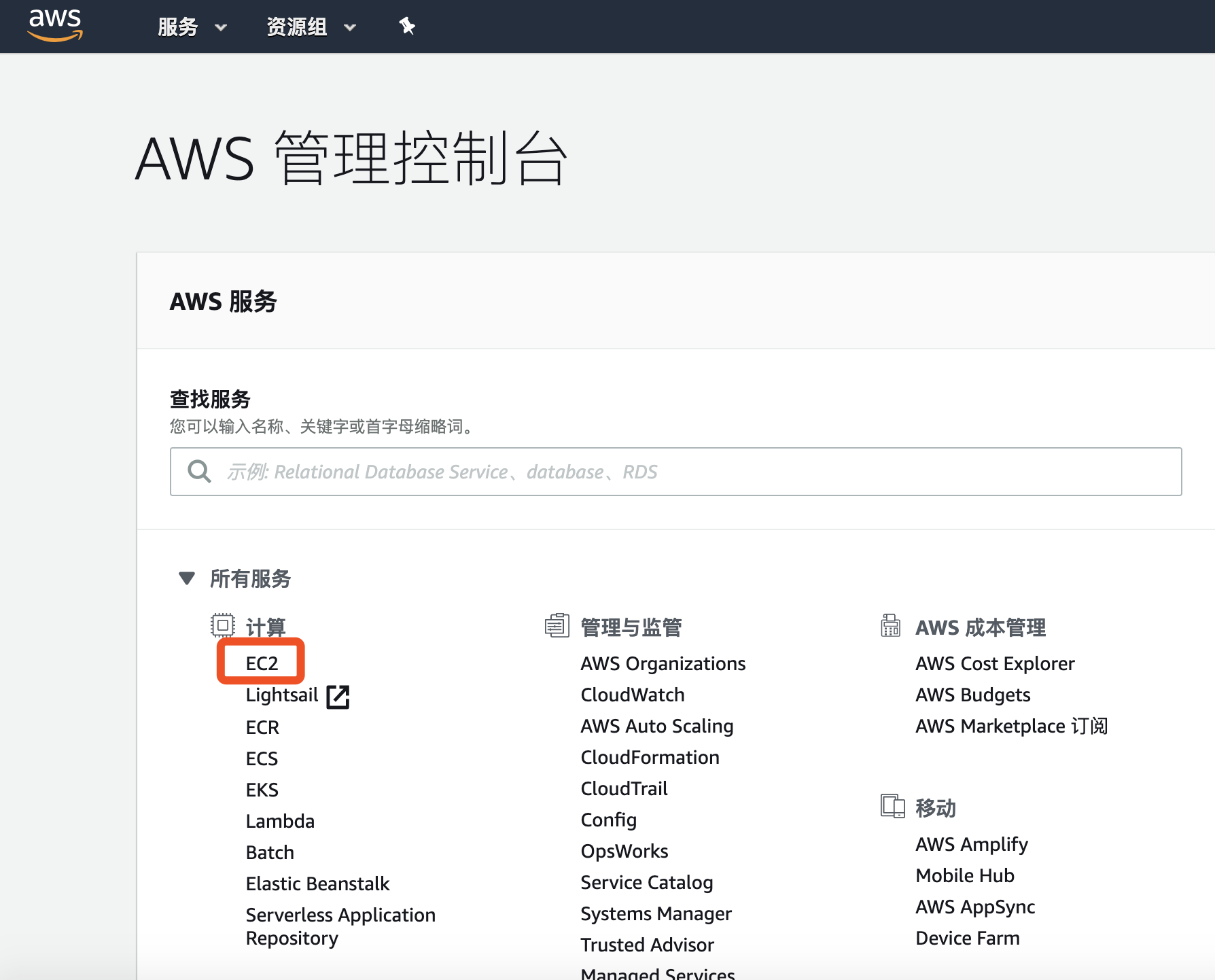Click the 查找服务 heading
The height and width of the screenshot is (980, 1215).
click(210, 399)
